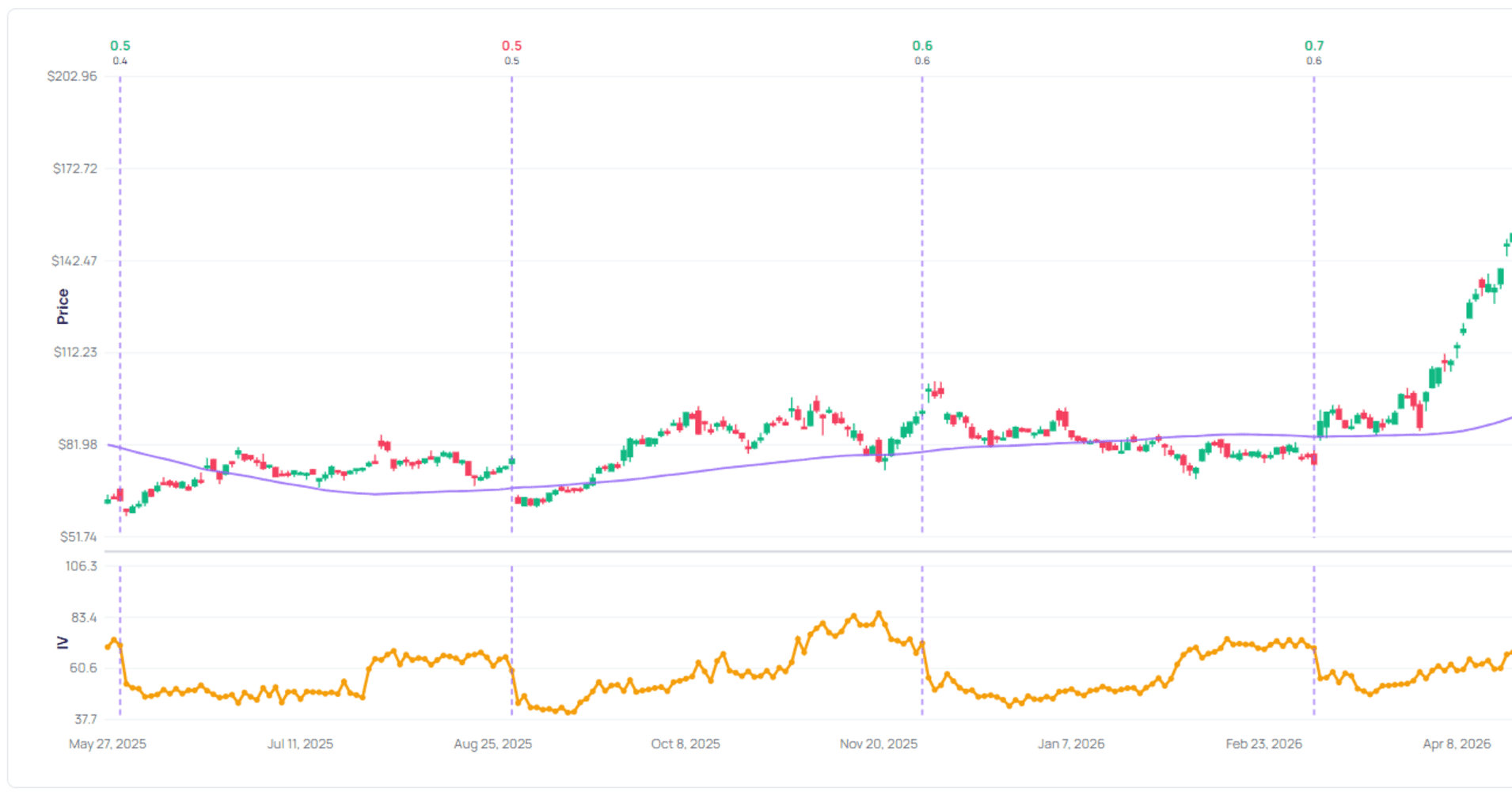
Task: Click the Oct 8, 2025 date label
Action: point(686,744)
